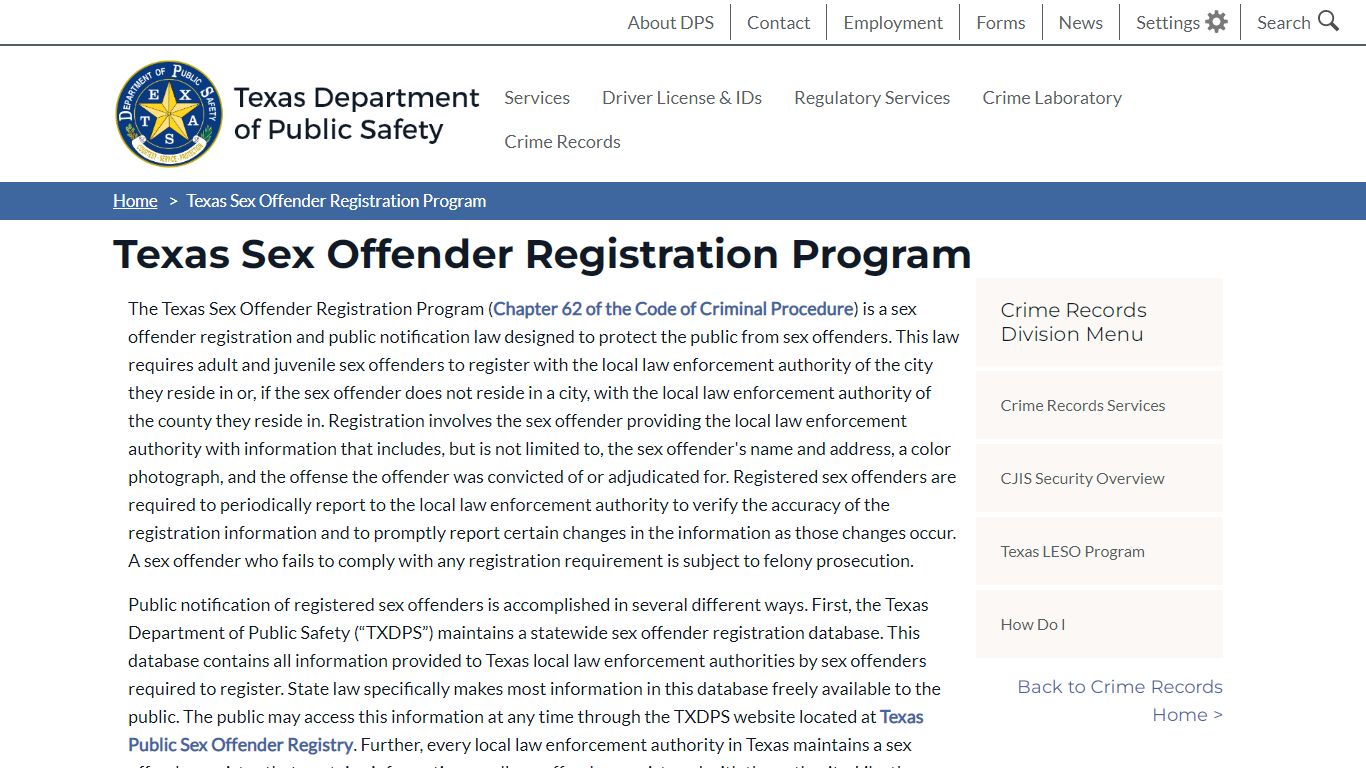Open the Forms page
This screenshot has width=1366, height=768.
tap(1001, 22)
